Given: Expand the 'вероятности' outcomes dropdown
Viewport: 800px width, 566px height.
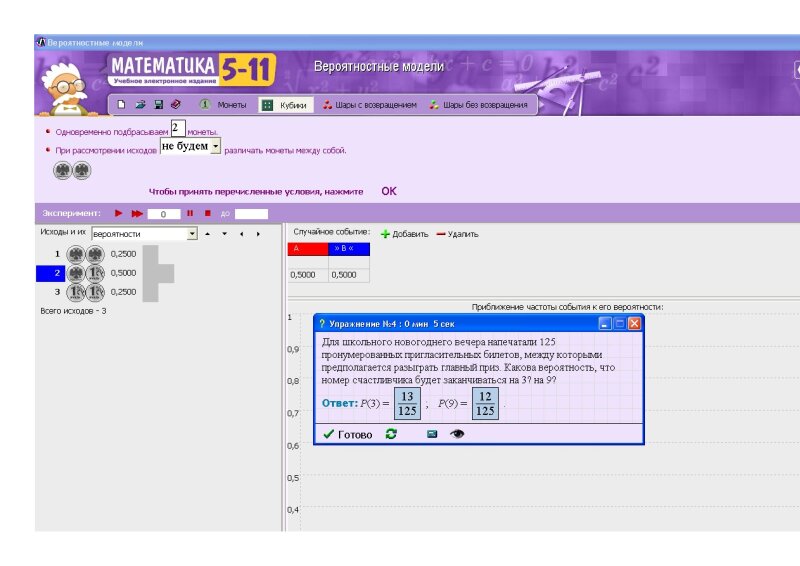Looking at the screenshot, I should pos(193,234).
